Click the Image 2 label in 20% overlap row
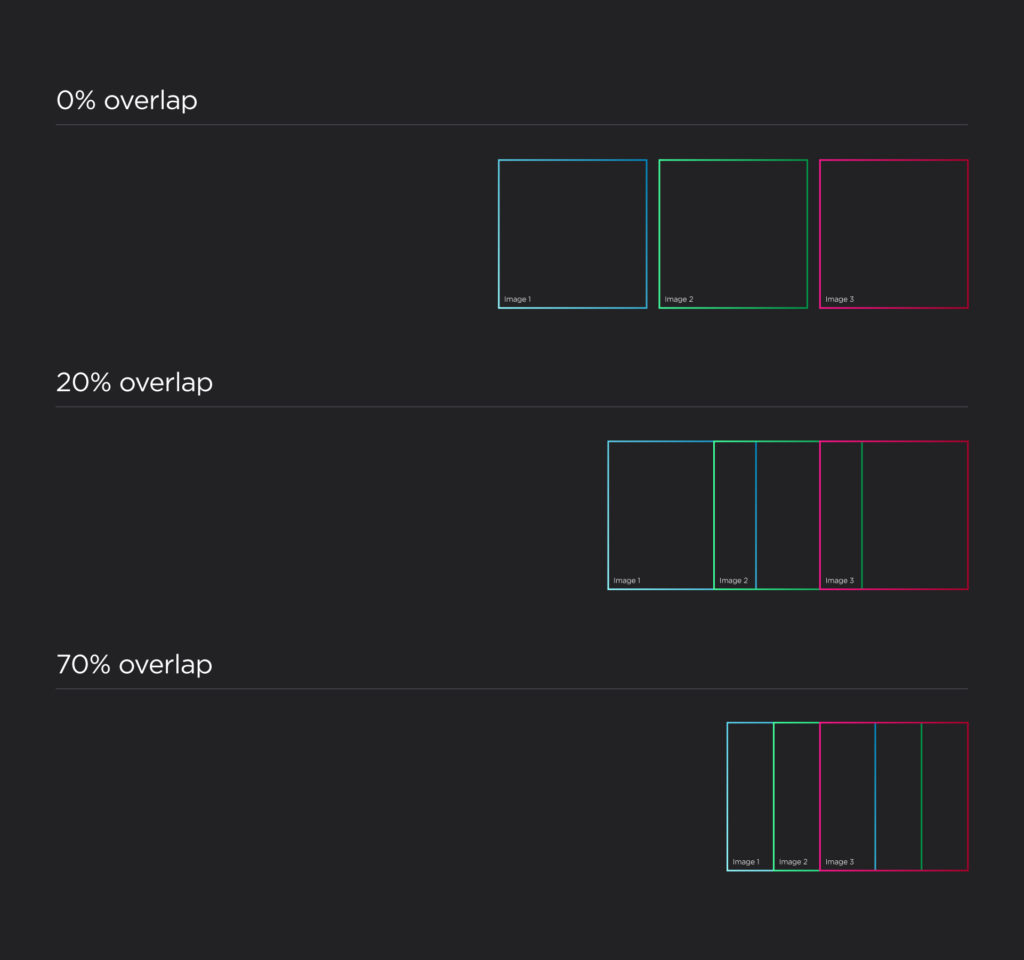This screenshot has height=960, width=1024. click(732, 581)
